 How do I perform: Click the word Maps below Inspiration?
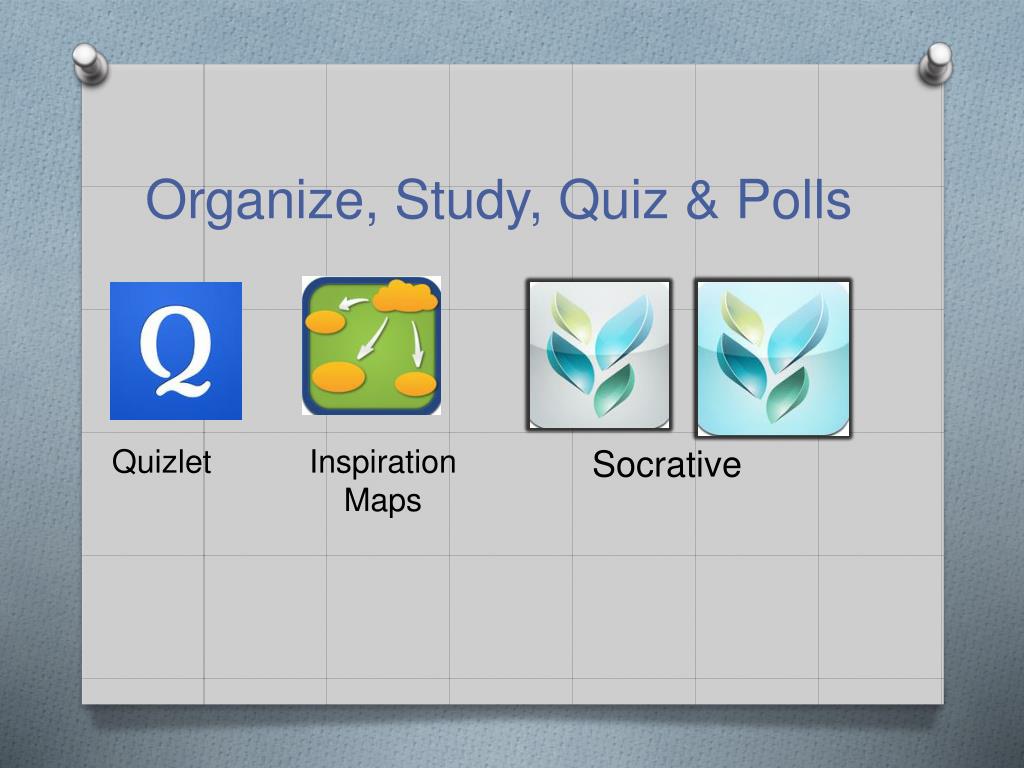click(383, 501)
